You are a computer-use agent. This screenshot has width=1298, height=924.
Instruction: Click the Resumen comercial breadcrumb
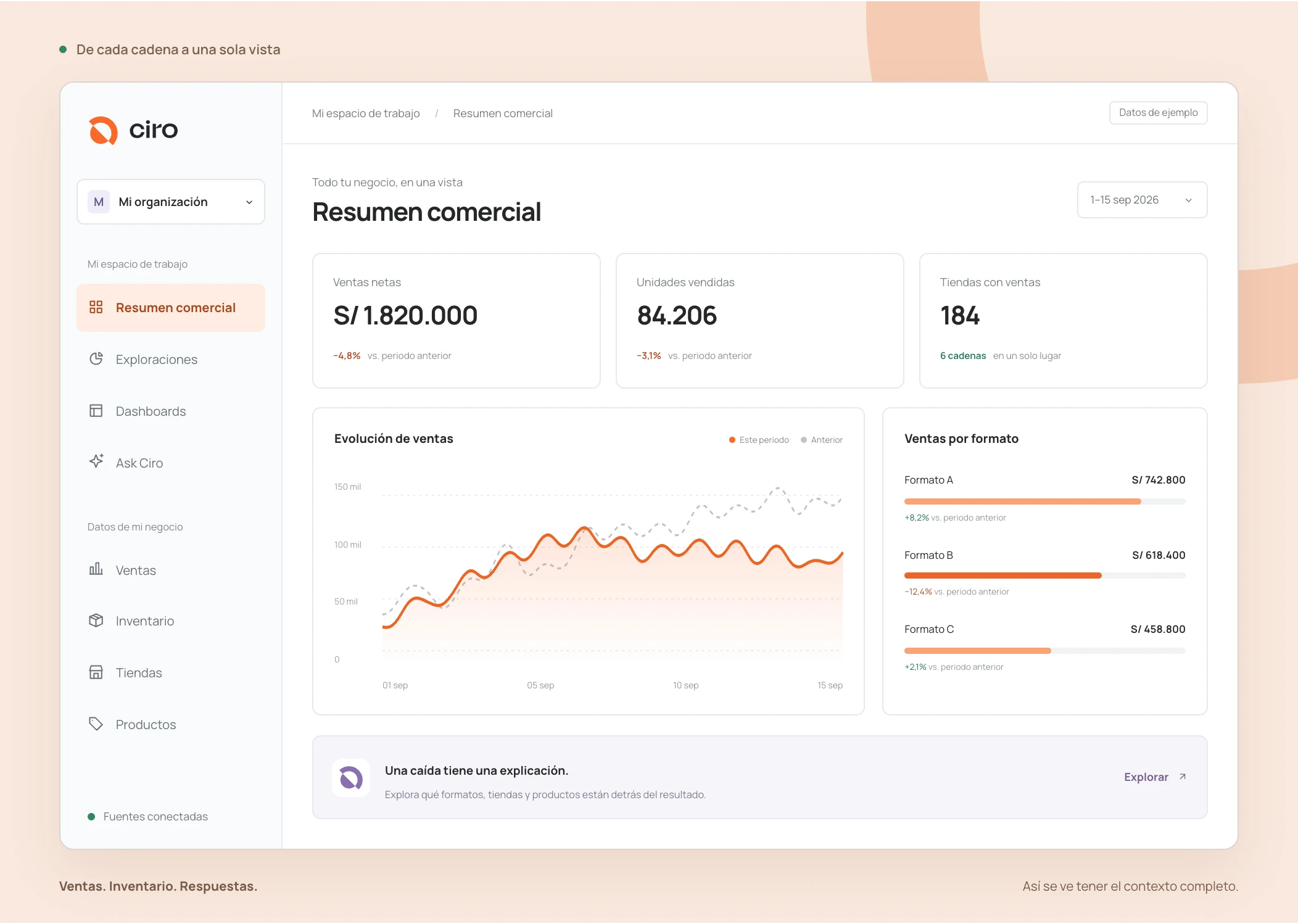tap(503, 113)
